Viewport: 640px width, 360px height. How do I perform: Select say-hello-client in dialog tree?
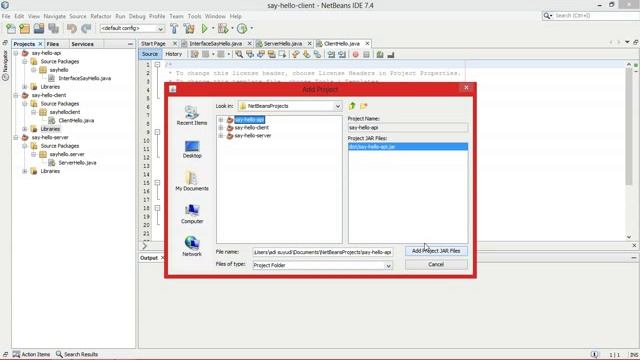tap(251, 128)
